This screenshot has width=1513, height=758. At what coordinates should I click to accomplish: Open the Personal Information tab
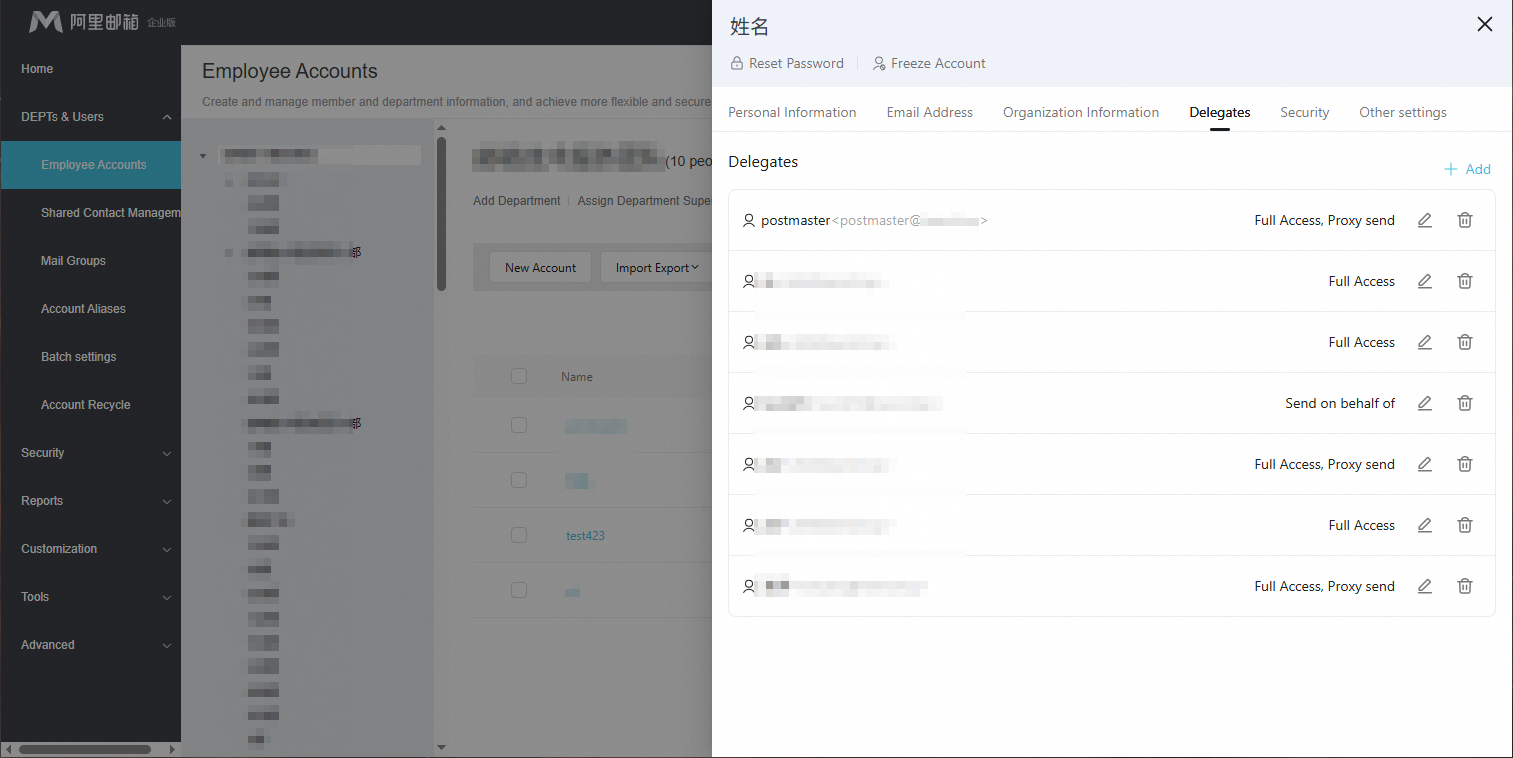point(792,112)
